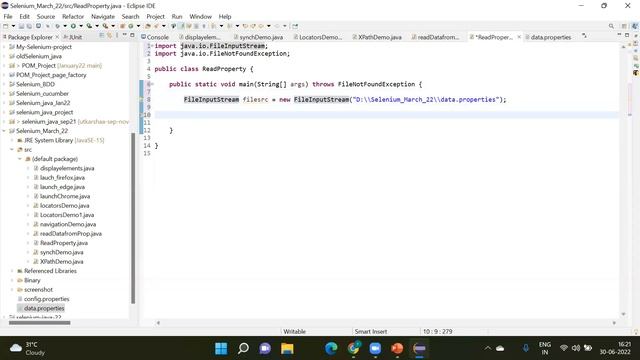The width and height of the screenshot is (640, 360).
Task: Open ReadProperty.java in the tree
Action: [64, 243]
